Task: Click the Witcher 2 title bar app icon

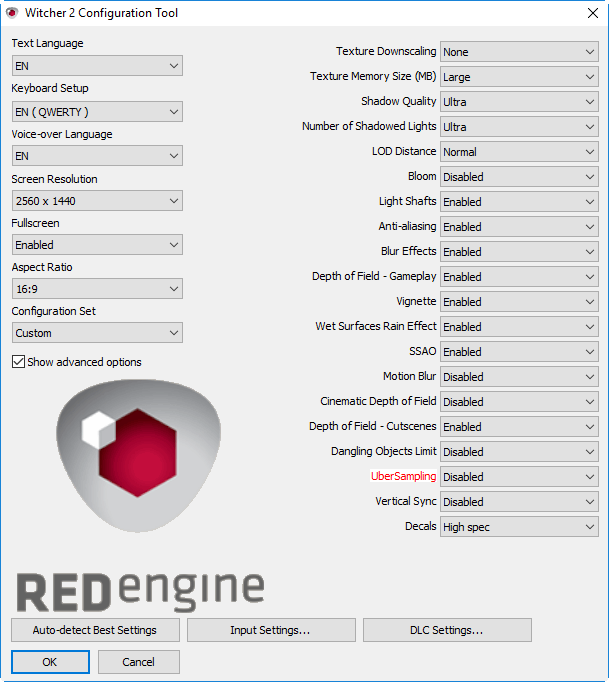Action: pyautogui.click(x=12, y=13)
